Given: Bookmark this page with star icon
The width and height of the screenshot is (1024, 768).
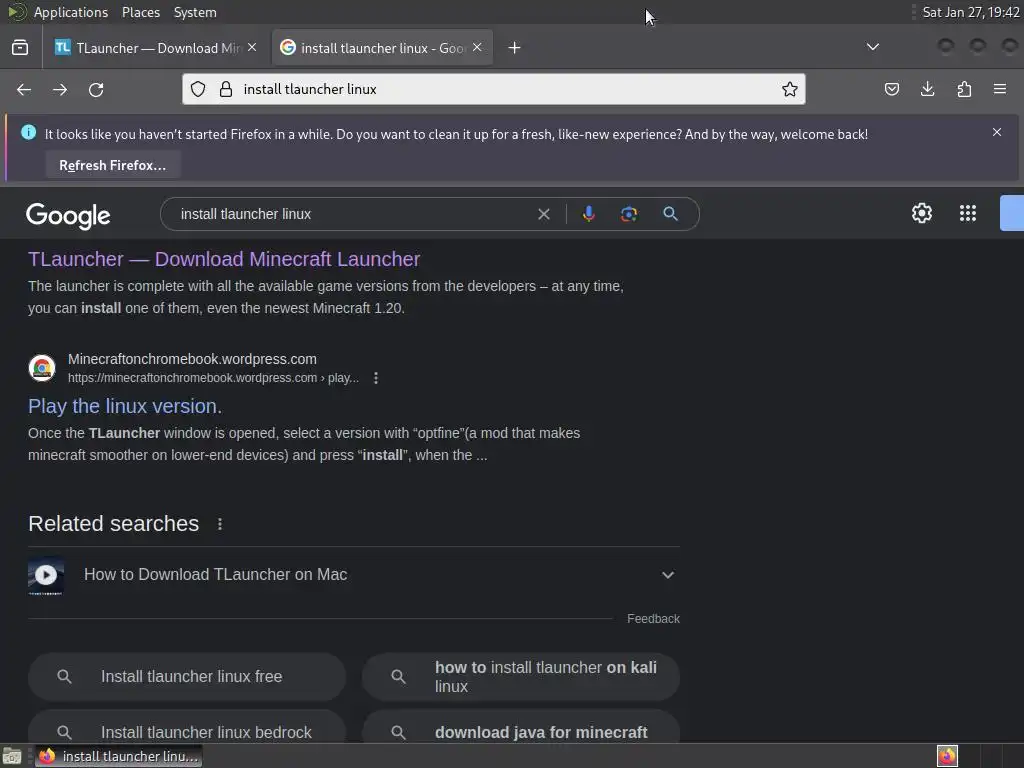Looking at the screenshot, I should coord(790,89).
